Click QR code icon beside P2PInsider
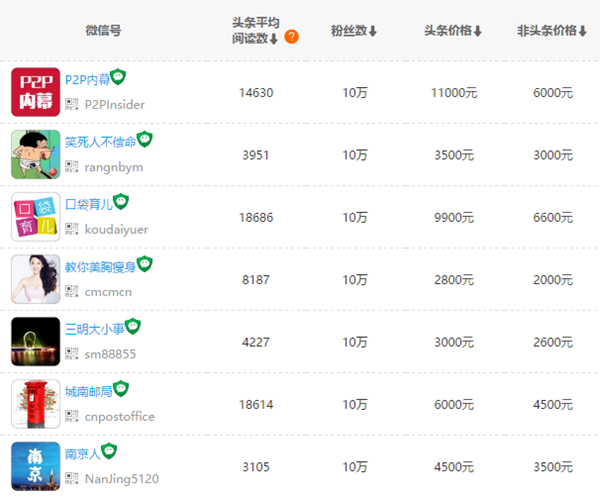The image size is (600, 497). pyautogui.click(x=72, y=104)
